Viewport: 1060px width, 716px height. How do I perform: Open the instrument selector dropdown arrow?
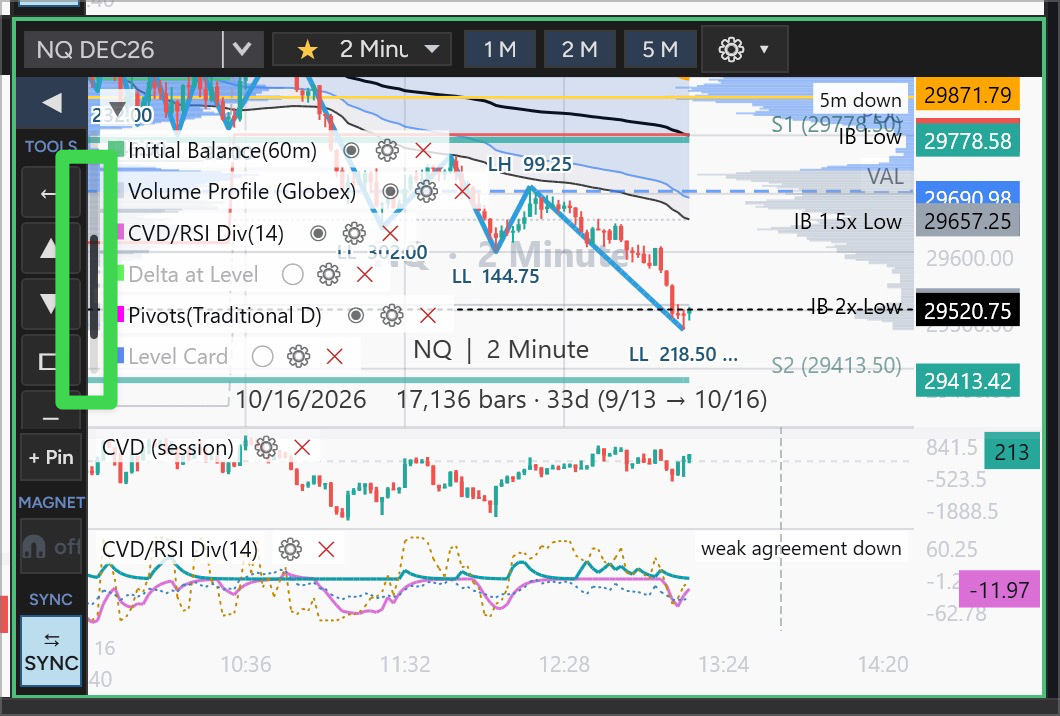pyautogui.click(x=242, y=49)
